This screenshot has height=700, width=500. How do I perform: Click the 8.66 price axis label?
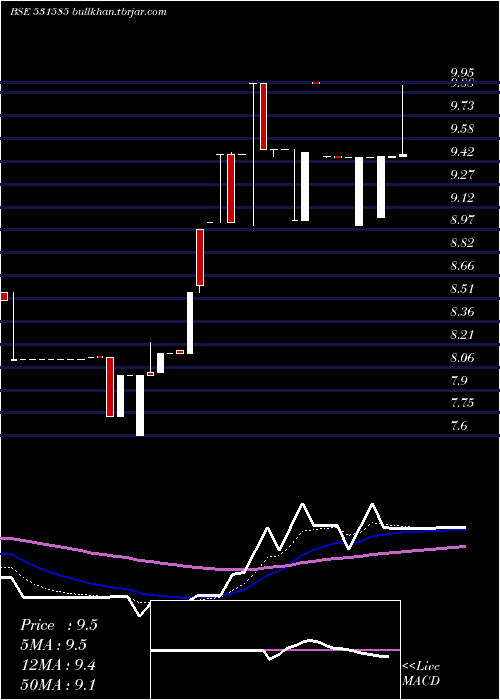pos(462,266)
